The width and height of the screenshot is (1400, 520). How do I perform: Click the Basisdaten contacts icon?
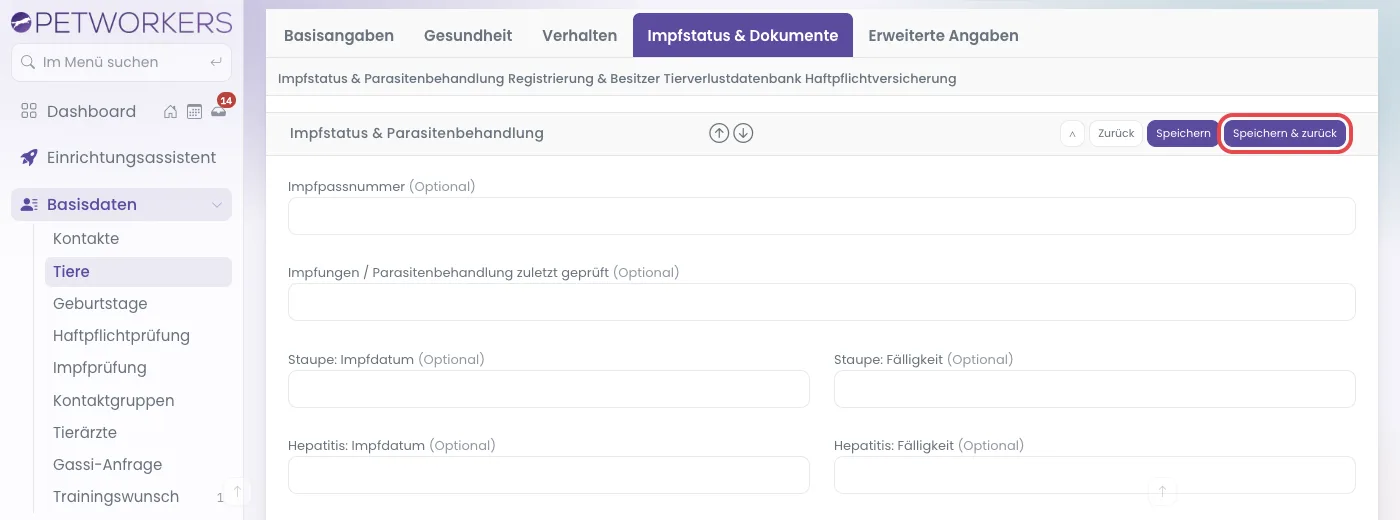click(29, 204)
